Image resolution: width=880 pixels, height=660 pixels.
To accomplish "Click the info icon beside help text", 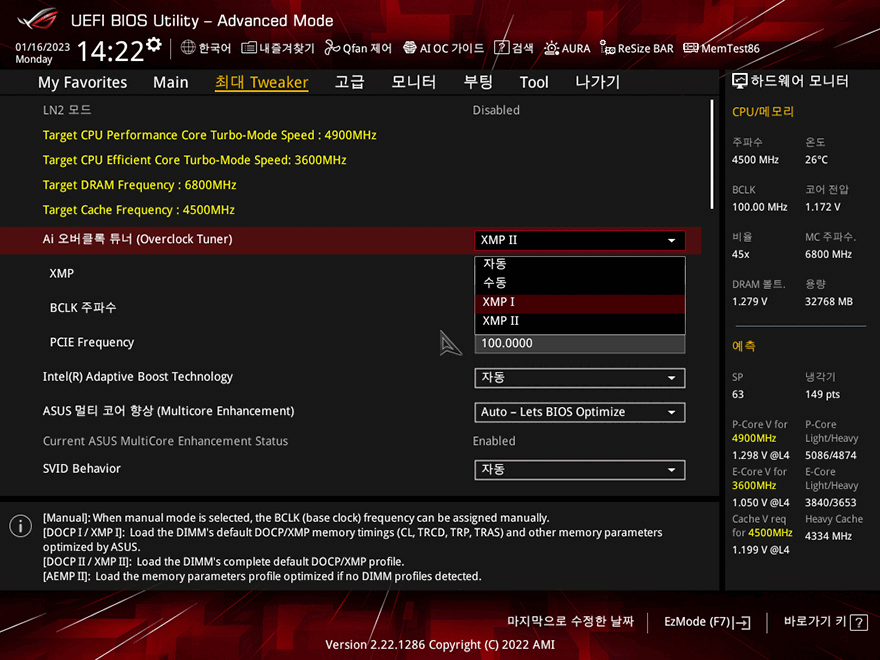I will (21, 526).
